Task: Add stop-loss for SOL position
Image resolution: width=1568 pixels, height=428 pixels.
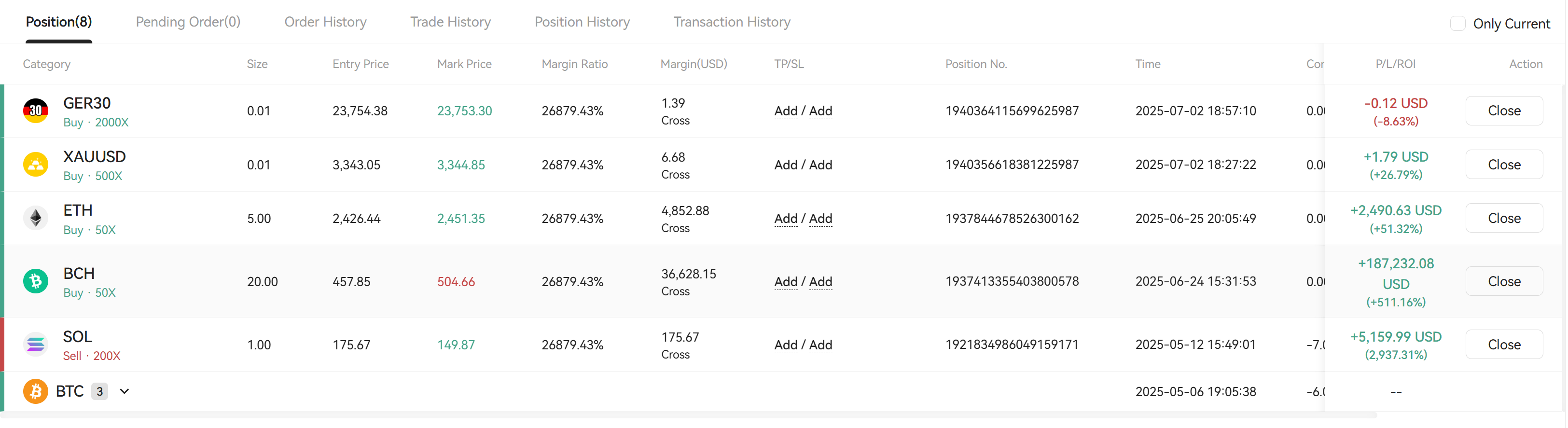Action: 820,345
